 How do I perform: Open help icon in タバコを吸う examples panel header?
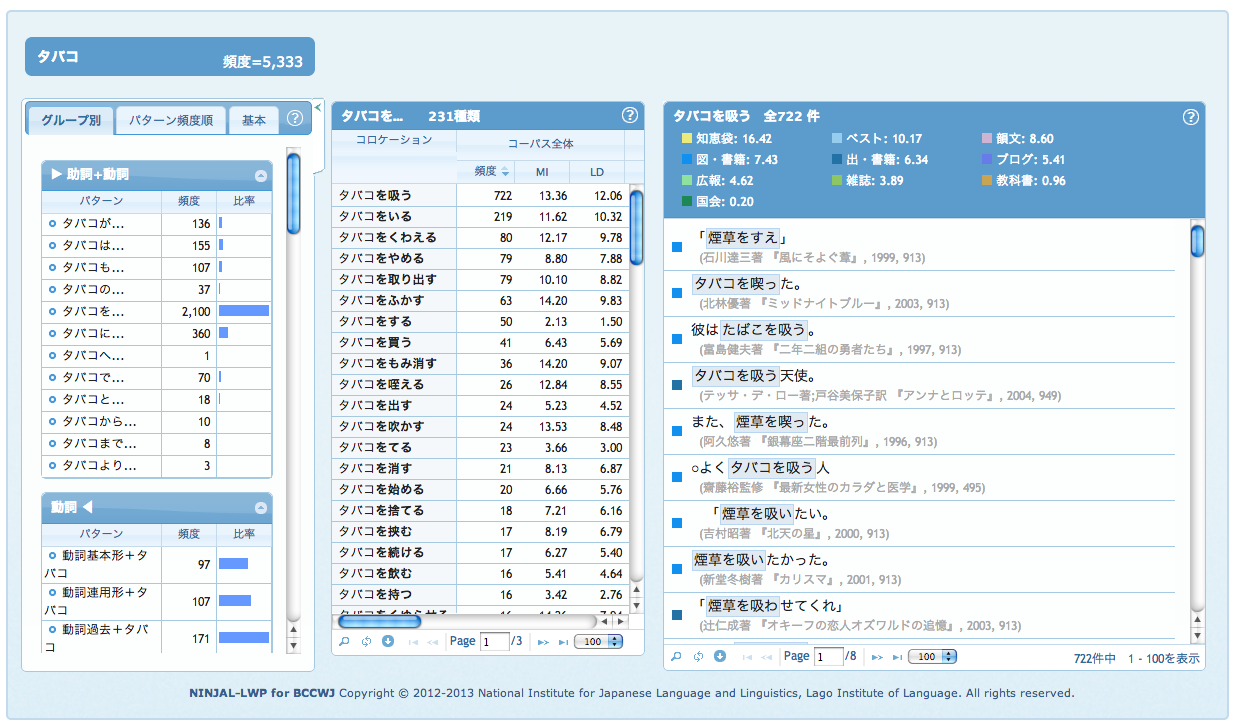pyautogui.click(x=1190, y=116)
